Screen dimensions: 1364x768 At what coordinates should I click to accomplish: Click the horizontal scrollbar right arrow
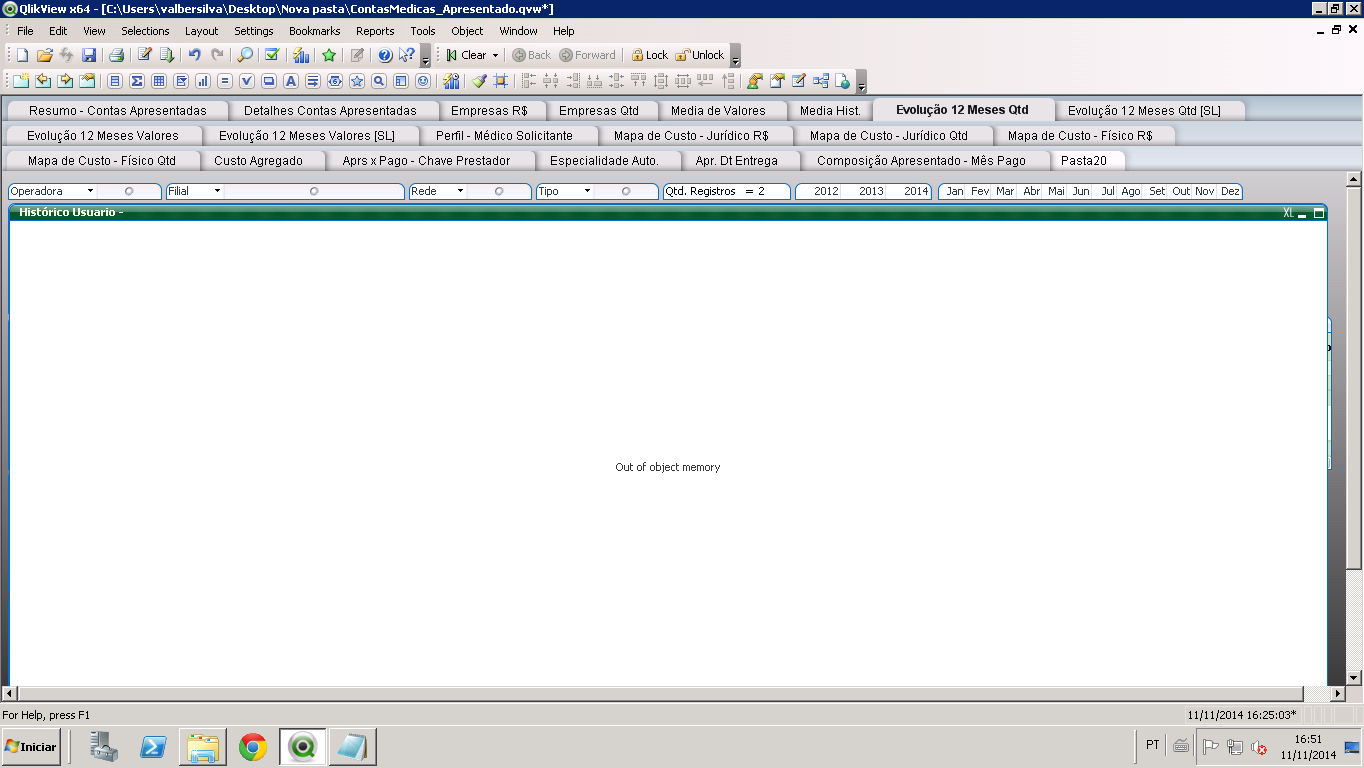(1338, 694)
